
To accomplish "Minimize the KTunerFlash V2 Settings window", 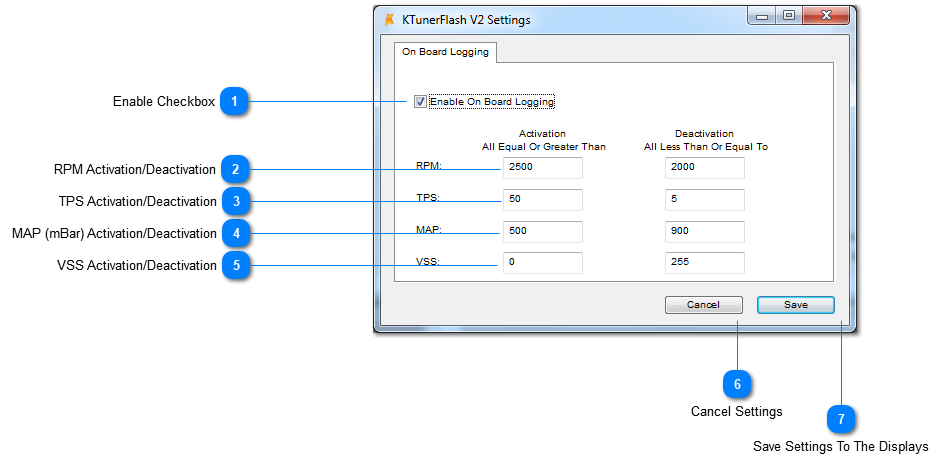I will point(762,16).
